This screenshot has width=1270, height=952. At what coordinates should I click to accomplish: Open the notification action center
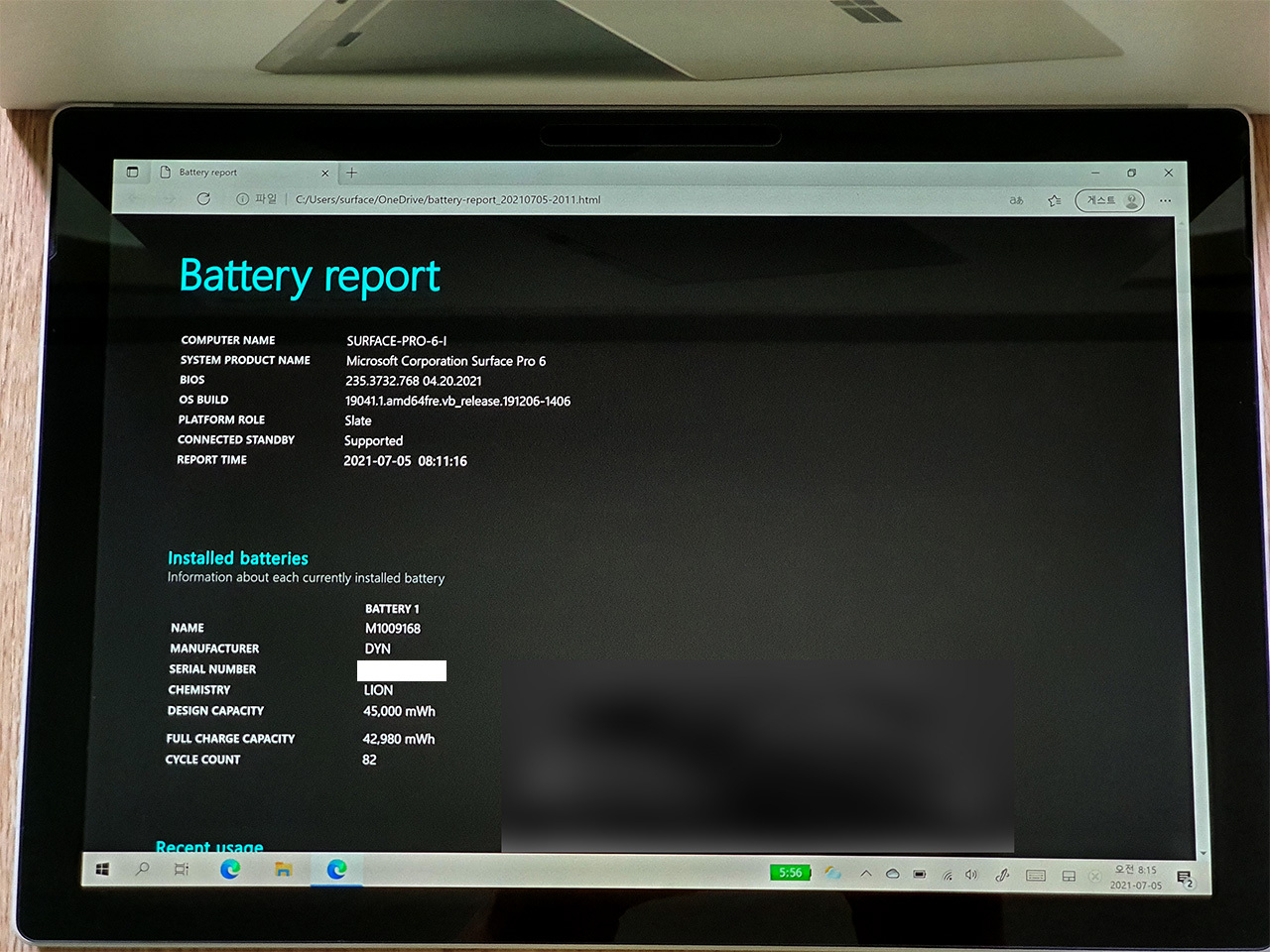click(1184, 878)
